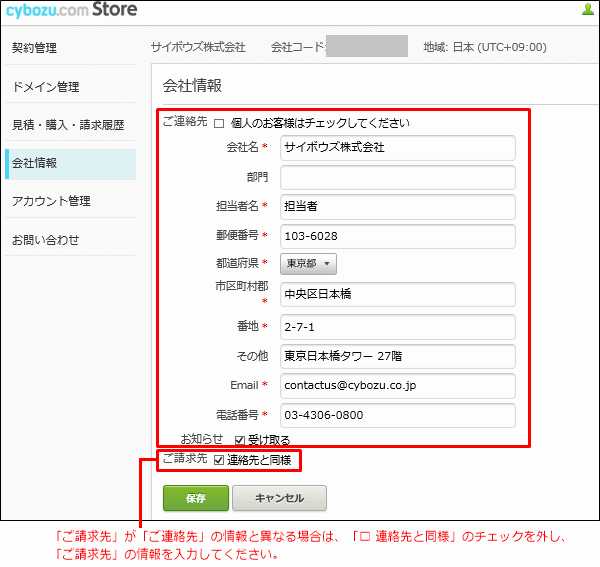This screenshot has height=567, width=600.
Task: Click the 郵便番号 field with 103-6028
Action: 397,237
